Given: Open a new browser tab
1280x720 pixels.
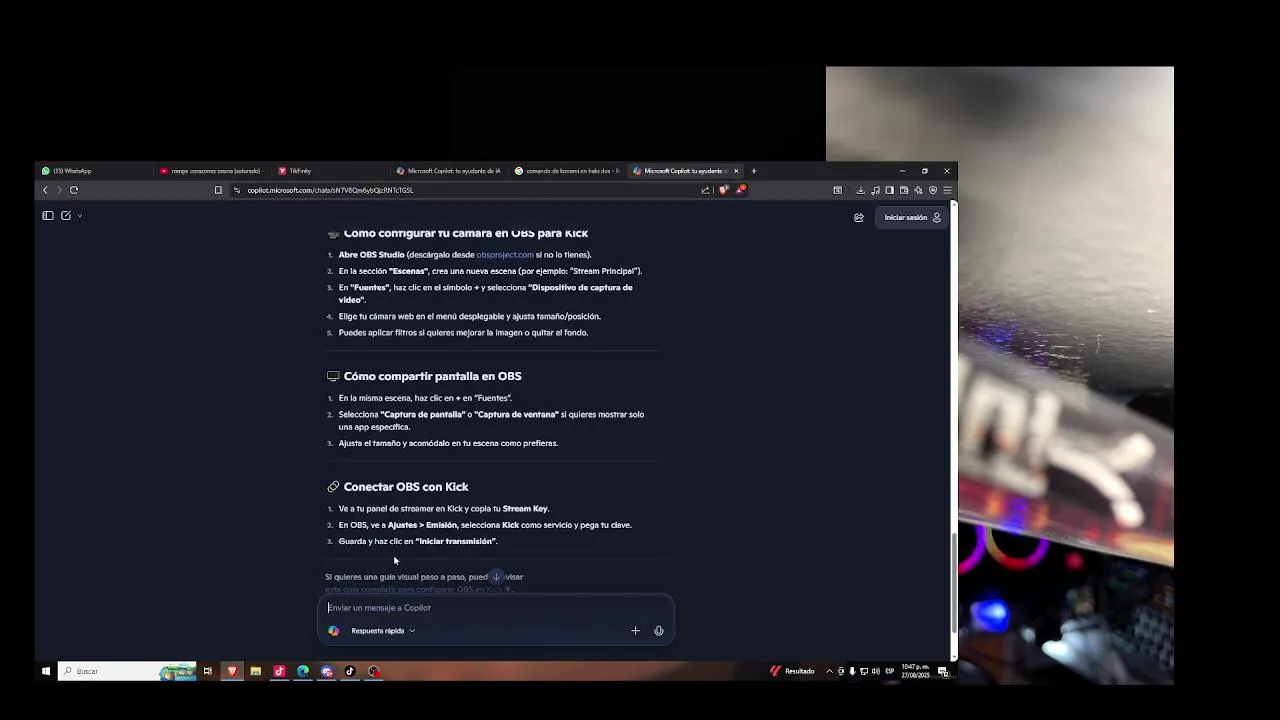Looking at the screenshot, I should tap(754, 171).
